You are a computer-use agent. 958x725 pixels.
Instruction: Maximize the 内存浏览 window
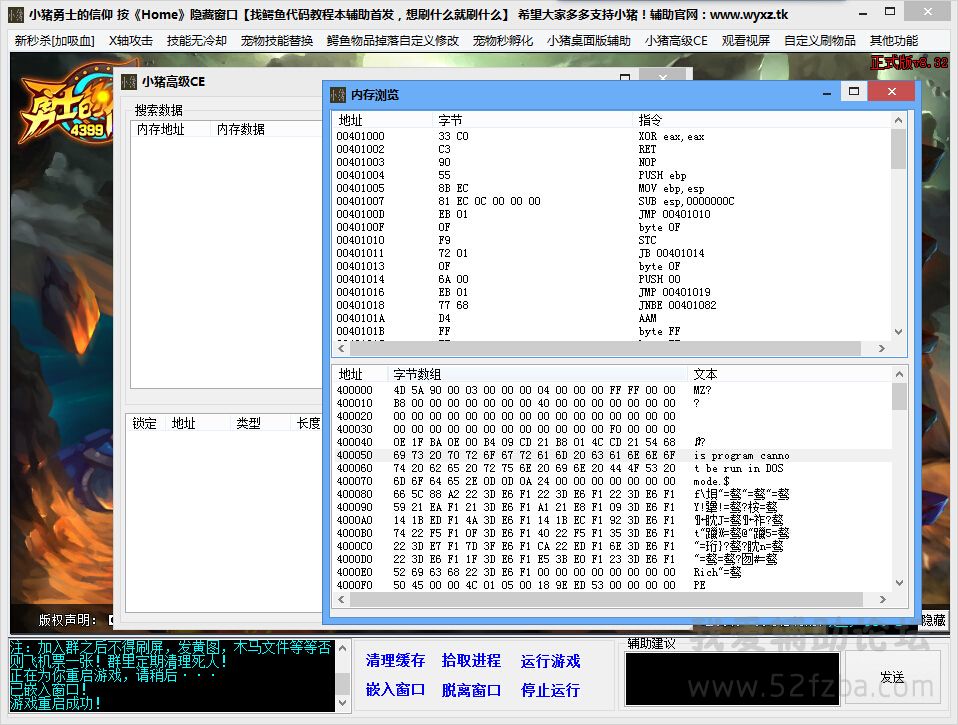[853, 92]
